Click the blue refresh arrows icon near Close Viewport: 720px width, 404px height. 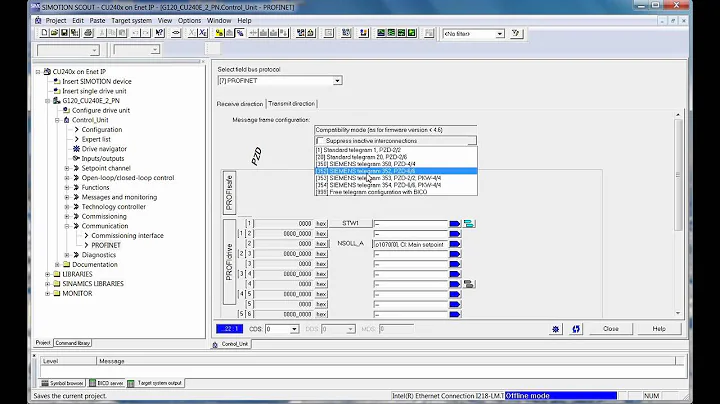click(576, 329)
